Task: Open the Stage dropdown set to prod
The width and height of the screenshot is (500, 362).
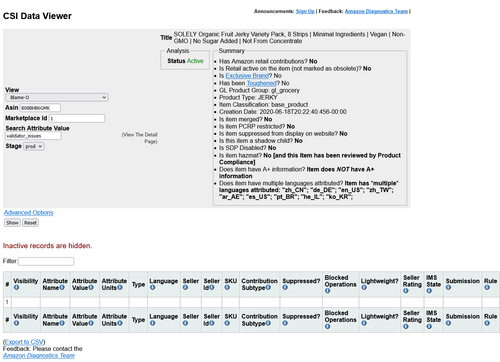Action: click(x=34, y=146)
